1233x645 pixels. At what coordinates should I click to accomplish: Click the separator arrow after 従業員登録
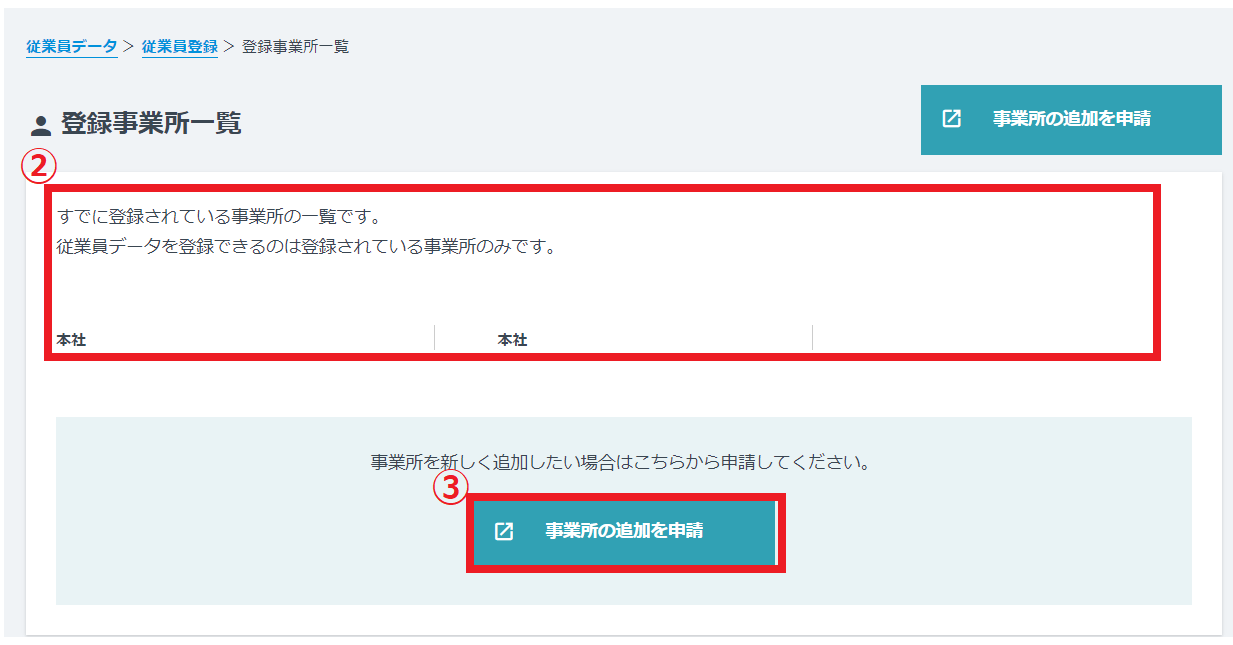(x=229, y=47)
